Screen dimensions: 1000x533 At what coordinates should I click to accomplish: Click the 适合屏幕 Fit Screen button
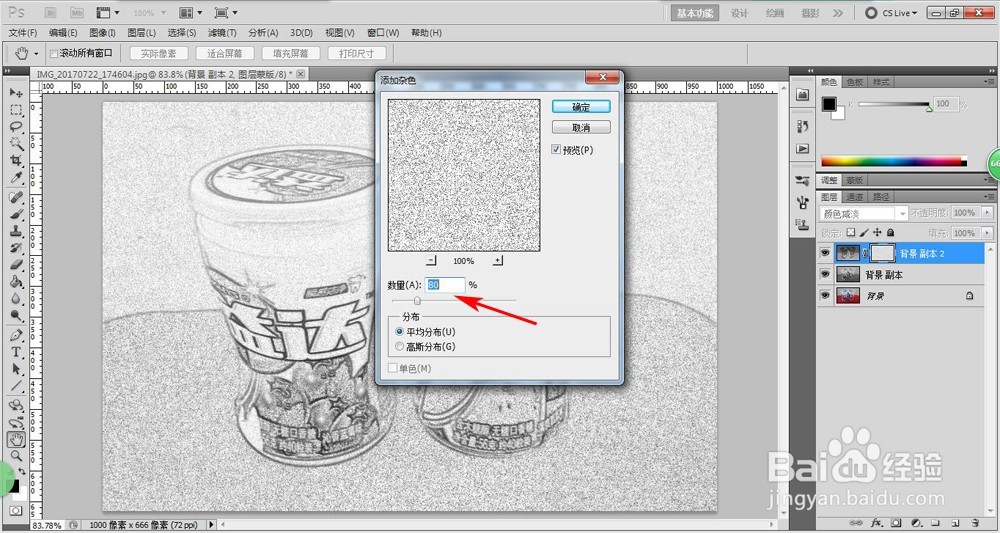(225, 54)
